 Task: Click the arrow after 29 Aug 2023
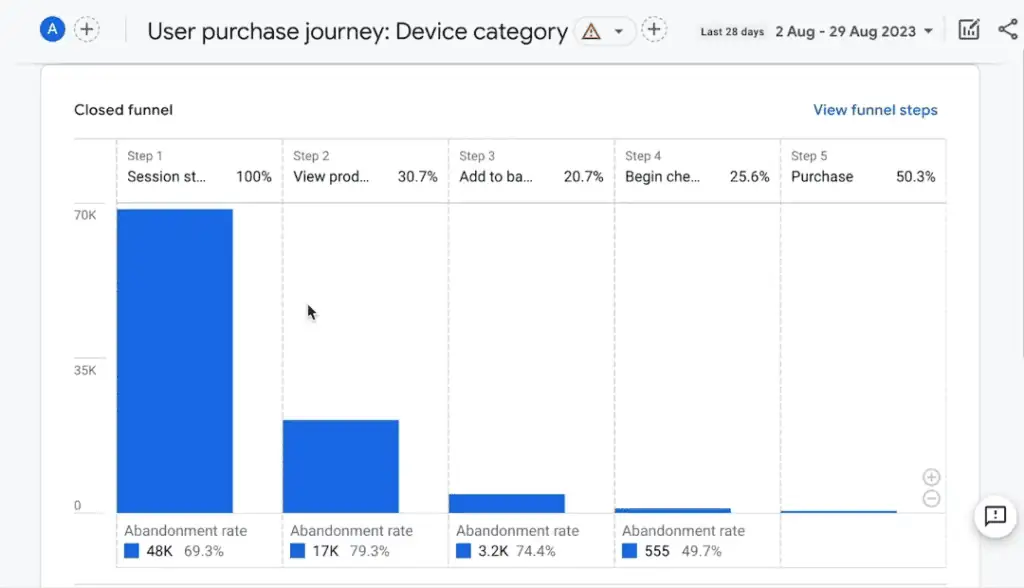pos(930,31)
